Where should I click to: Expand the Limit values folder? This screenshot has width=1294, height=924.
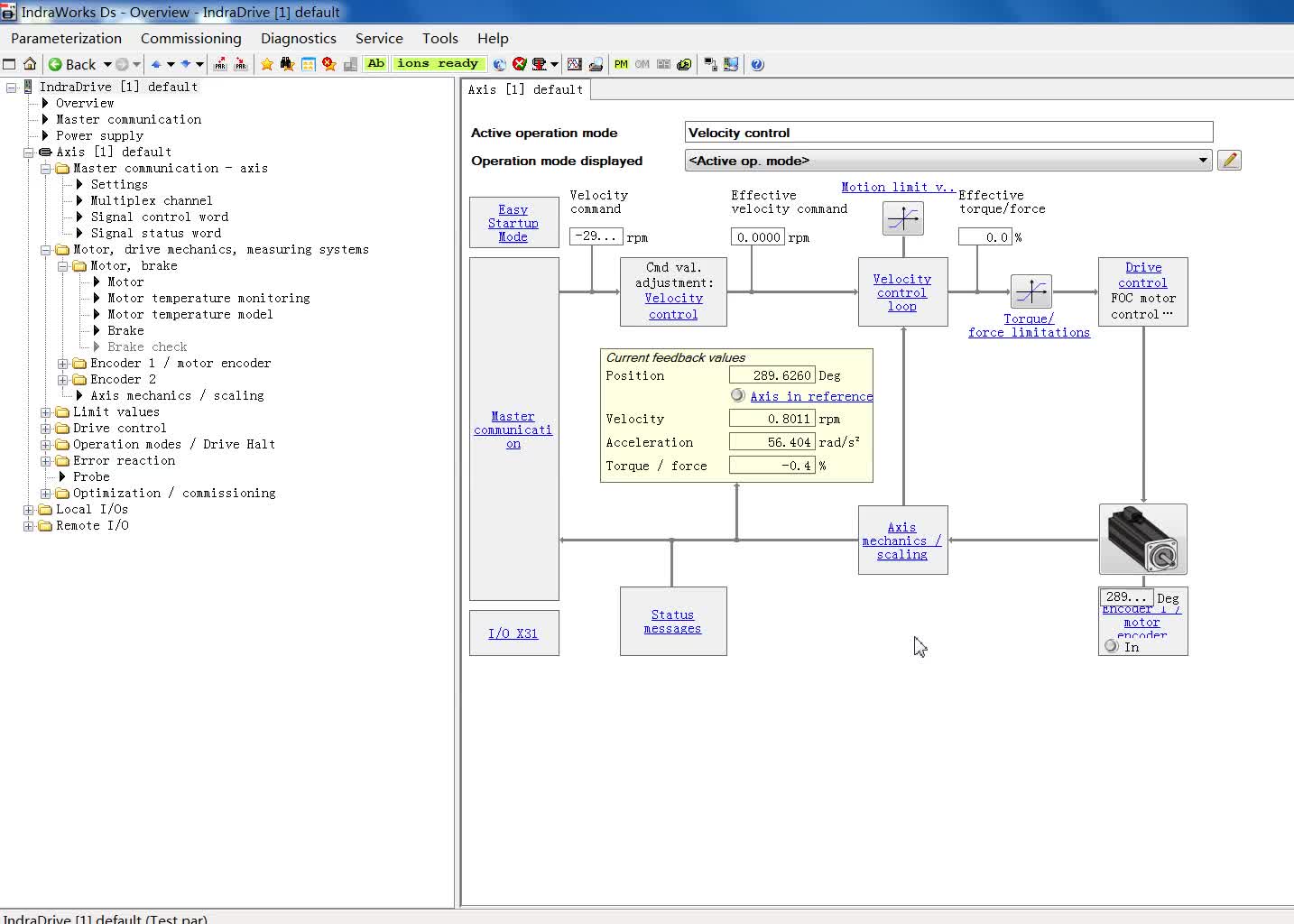(46, 412)
